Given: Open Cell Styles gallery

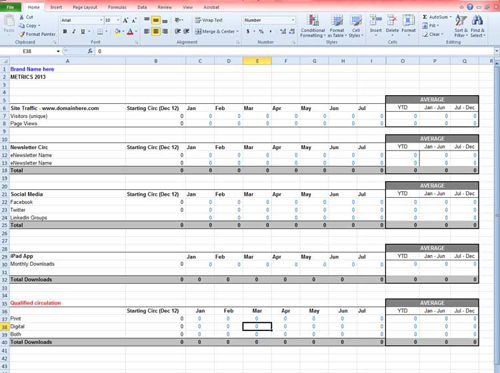Looking at the screenshot, I should 356,26.
